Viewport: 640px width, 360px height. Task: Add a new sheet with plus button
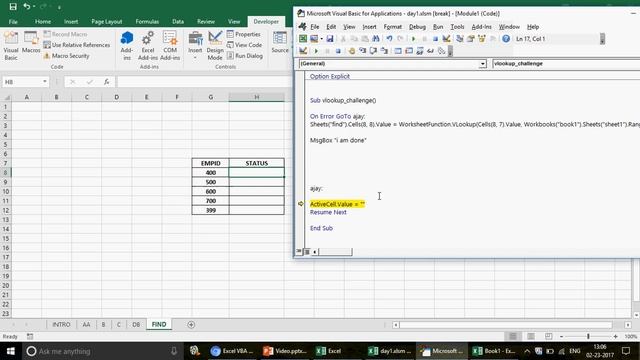click(191, 324)
